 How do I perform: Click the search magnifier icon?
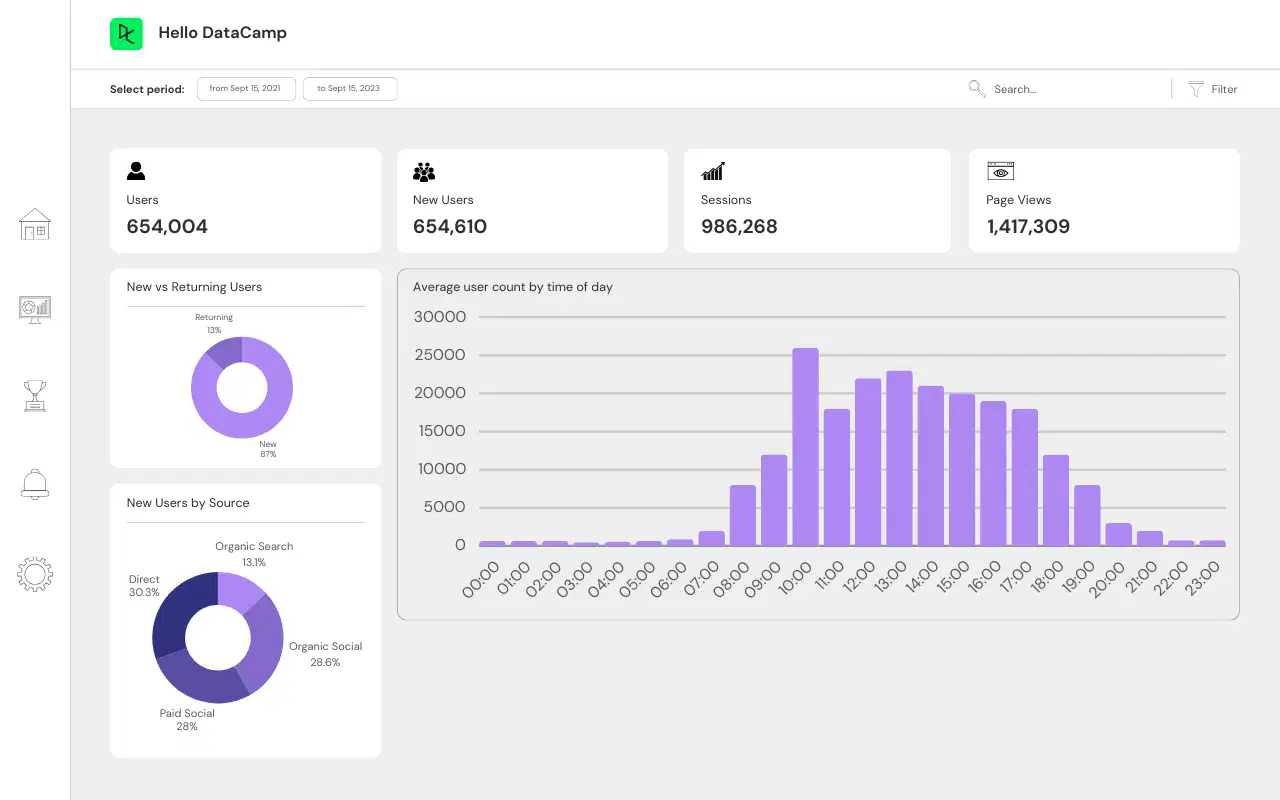pyautogui.click(x=977, y=89)
